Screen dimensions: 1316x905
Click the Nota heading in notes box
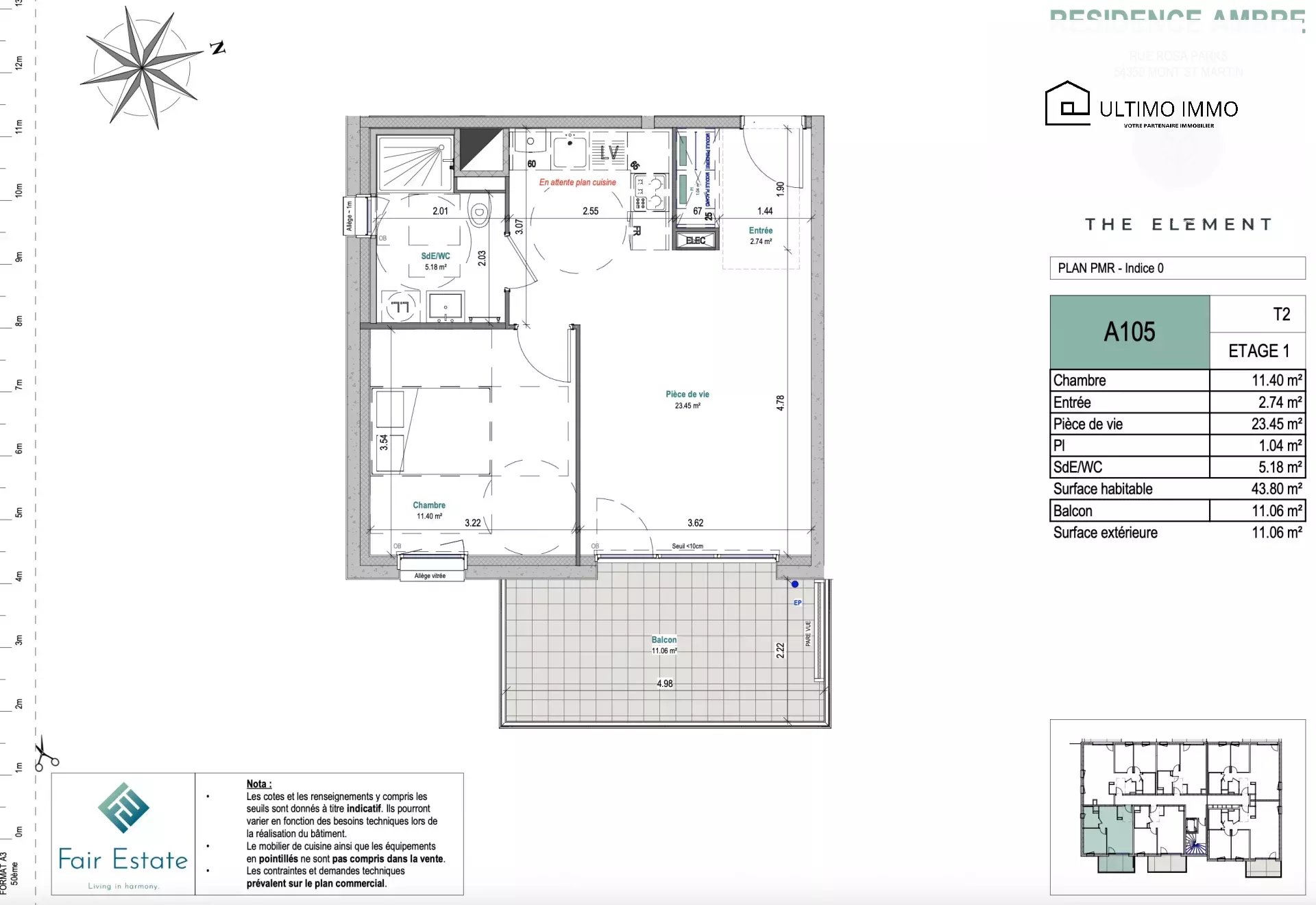[x=258, y=784]
